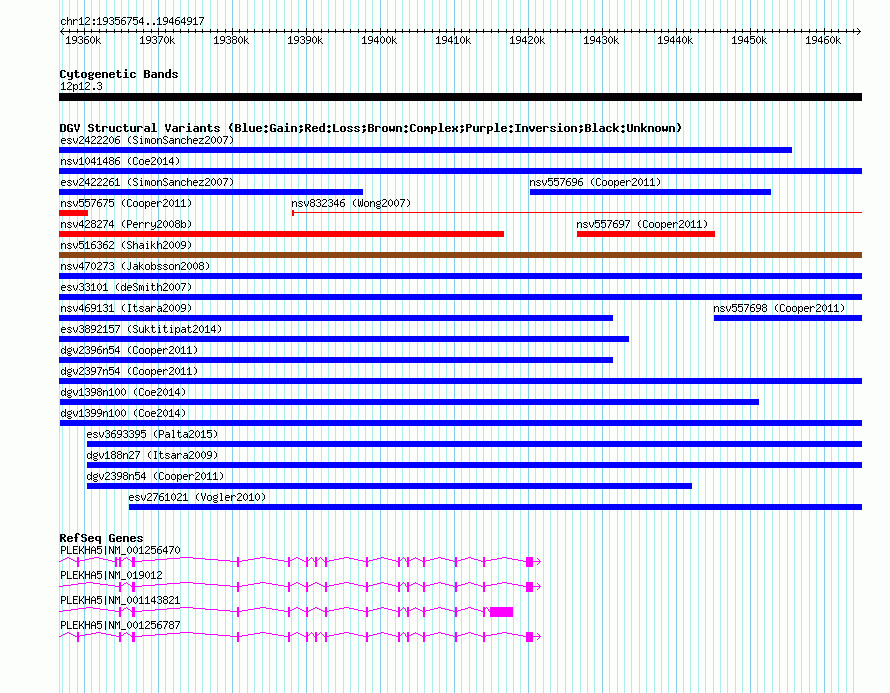
Task: Click the PLEKHA5|NM_001143821 gene label
Action: pos(120,600)
